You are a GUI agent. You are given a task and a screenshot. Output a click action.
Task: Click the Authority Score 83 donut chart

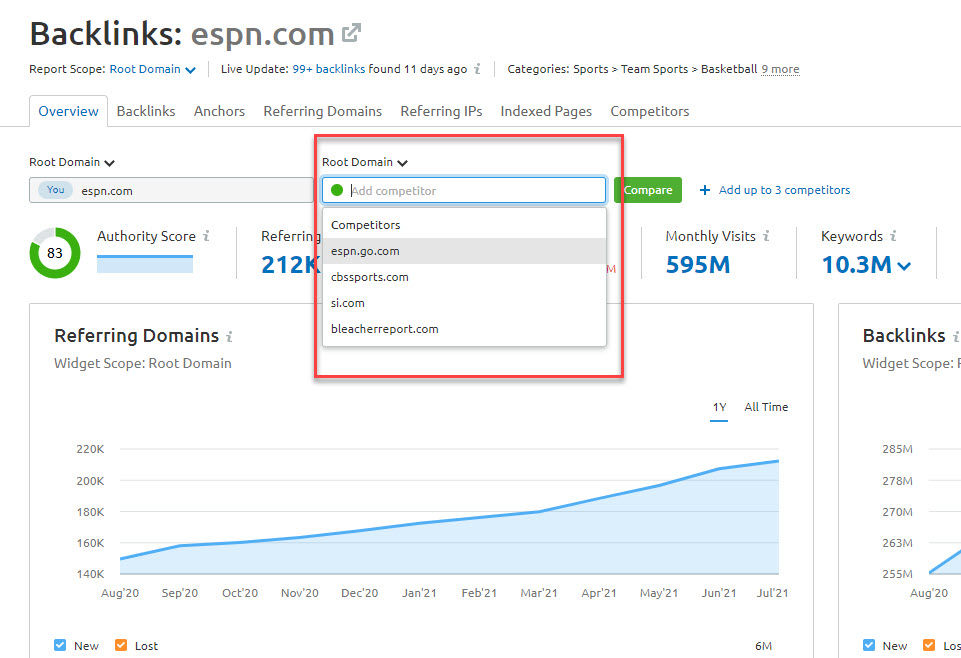[x=55, y=253]
